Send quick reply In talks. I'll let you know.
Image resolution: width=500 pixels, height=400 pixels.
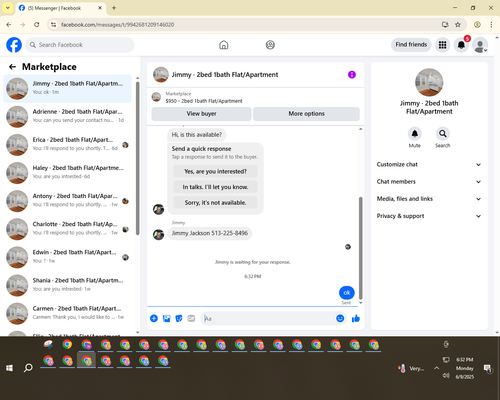215,187
